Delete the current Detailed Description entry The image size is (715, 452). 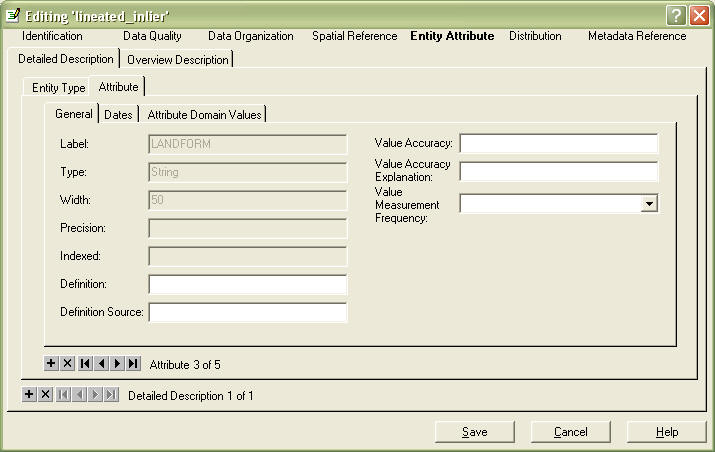[45, 395]
